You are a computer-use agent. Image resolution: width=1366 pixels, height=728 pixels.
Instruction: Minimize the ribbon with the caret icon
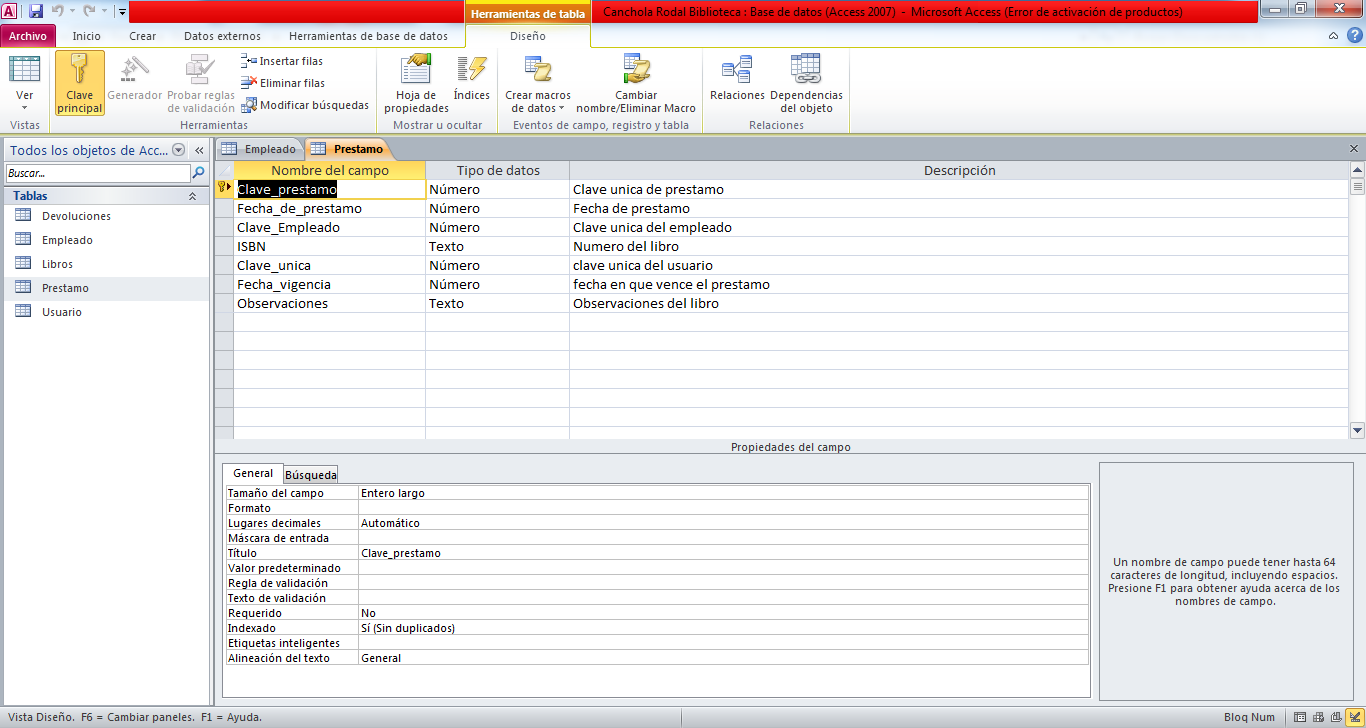(1334, 36)
